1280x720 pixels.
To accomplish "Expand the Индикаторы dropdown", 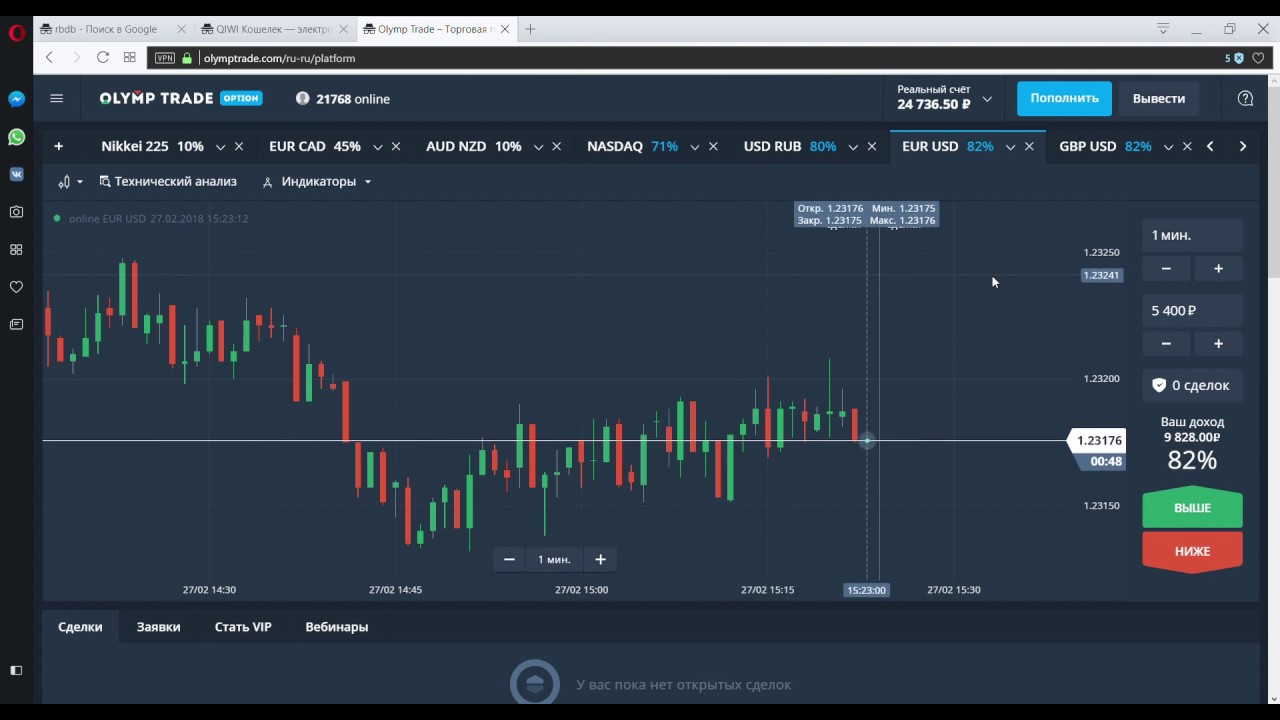I will point(317,182).
